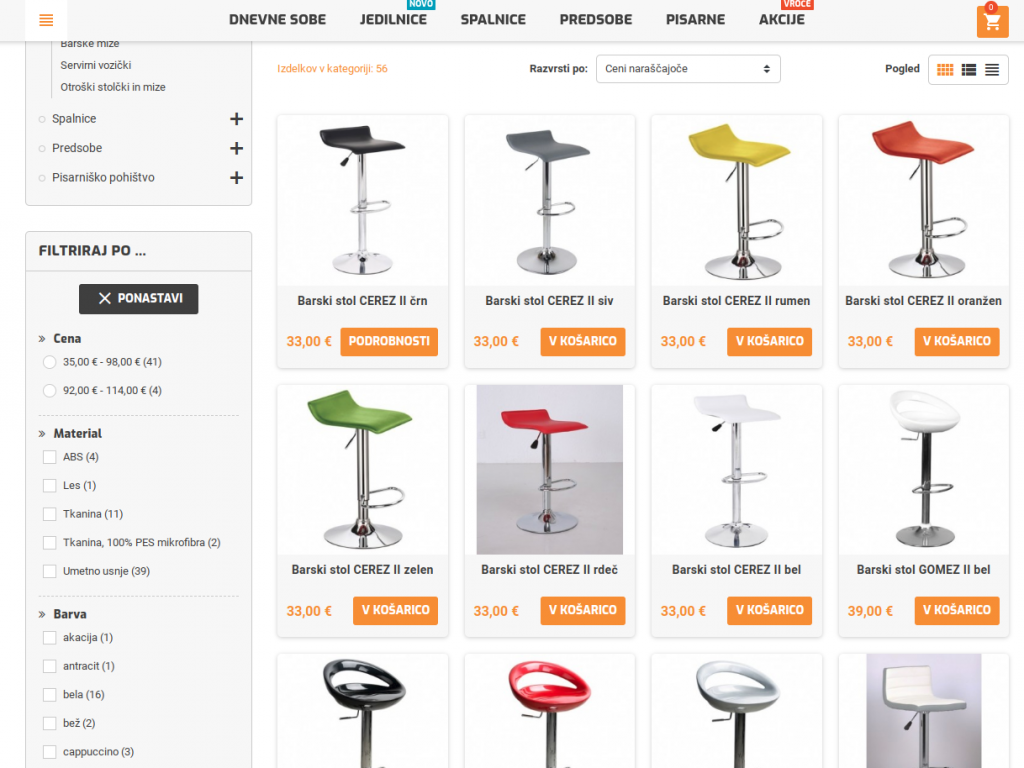Go to AKCIJE menu item
1024x768 pixels.
pos(781,20)
